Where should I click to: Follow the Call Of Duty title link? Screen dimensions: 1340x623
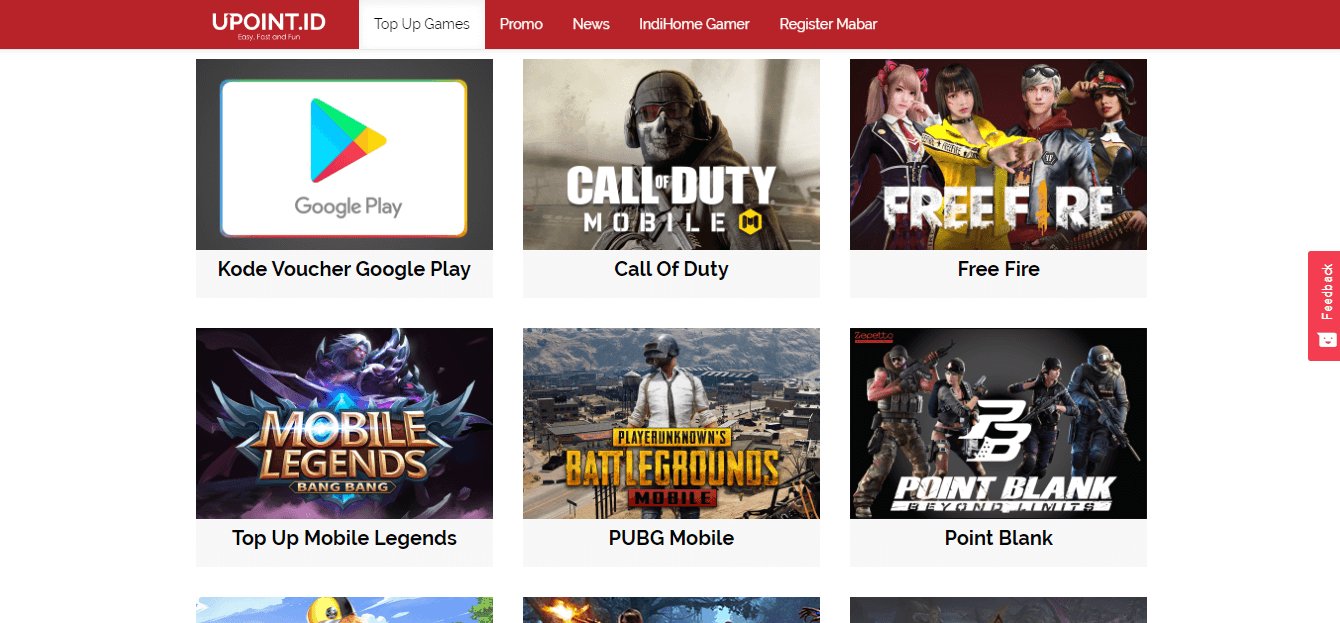pos(671,269)
